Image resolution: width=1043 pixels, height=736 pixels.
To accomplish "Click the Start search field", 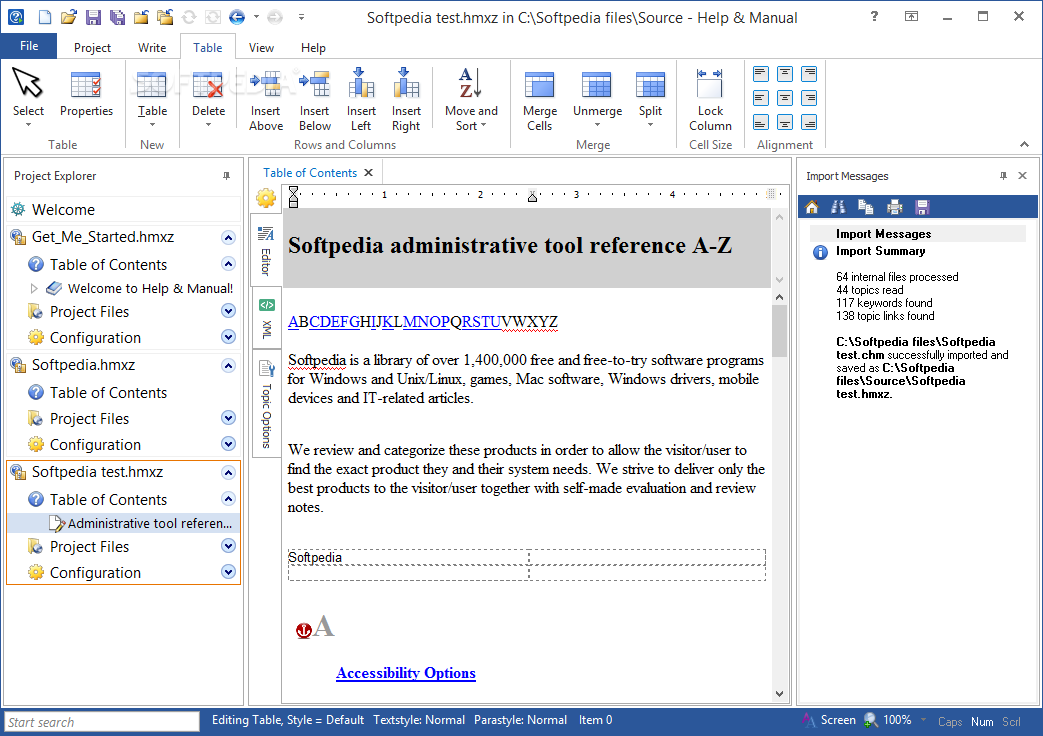I will point(102,722).
